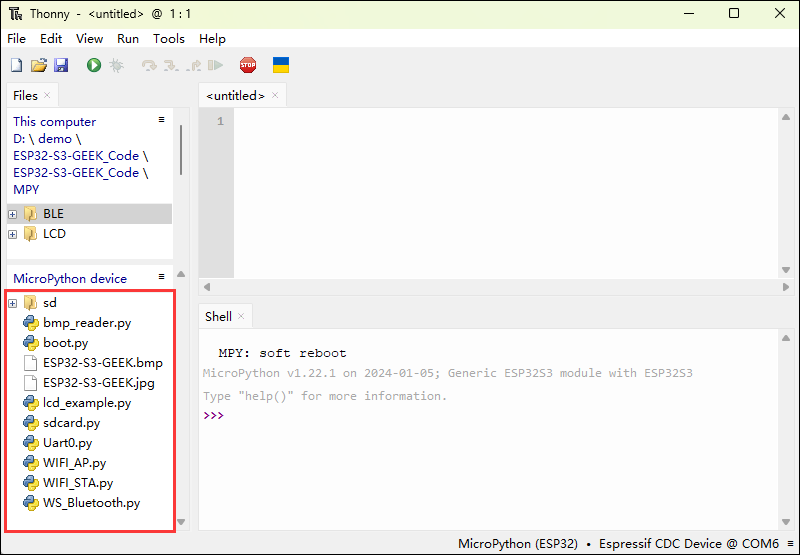Open the This computer panel menu icon

[162, 119]
